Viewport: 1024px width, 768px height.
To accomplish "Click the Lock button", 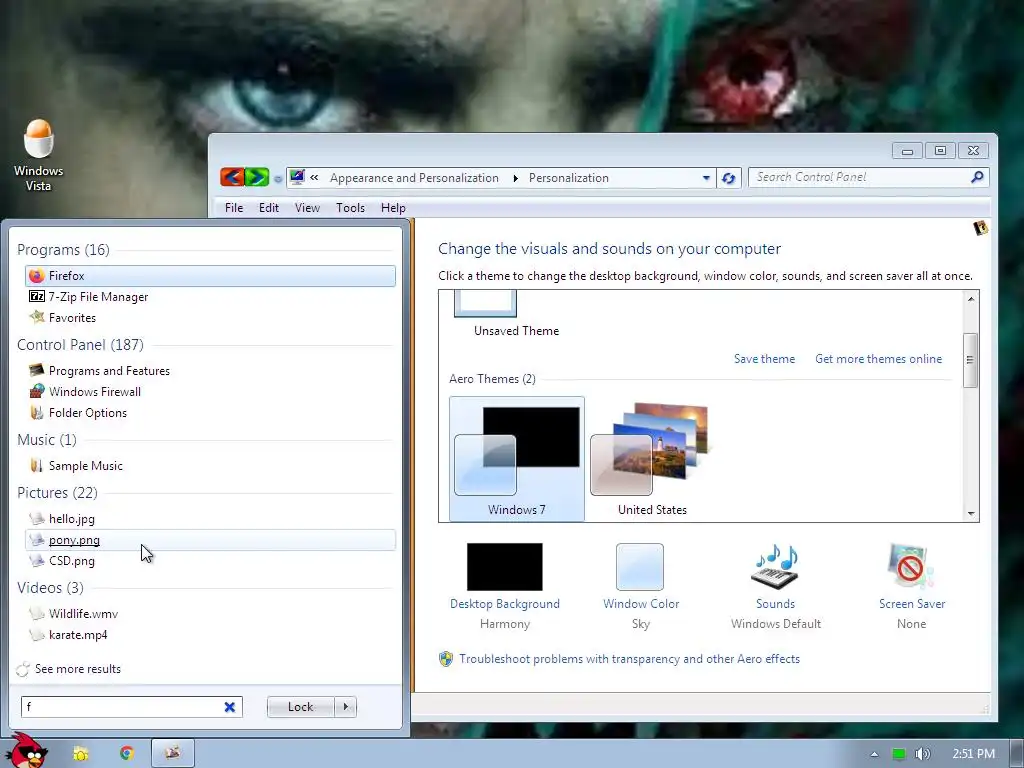I will [x=300, y=707].
